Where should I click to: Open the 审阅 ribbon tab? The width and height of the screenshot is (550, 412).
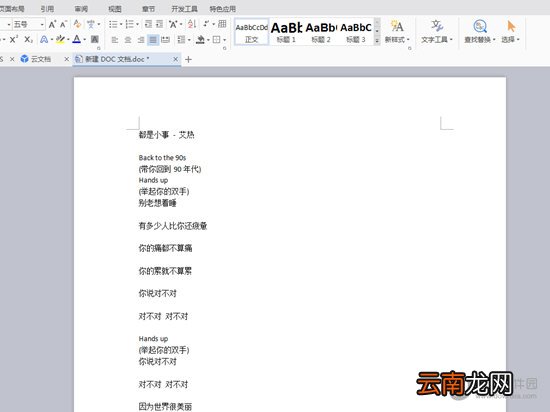pyautogui.click(x=81, y=9)
